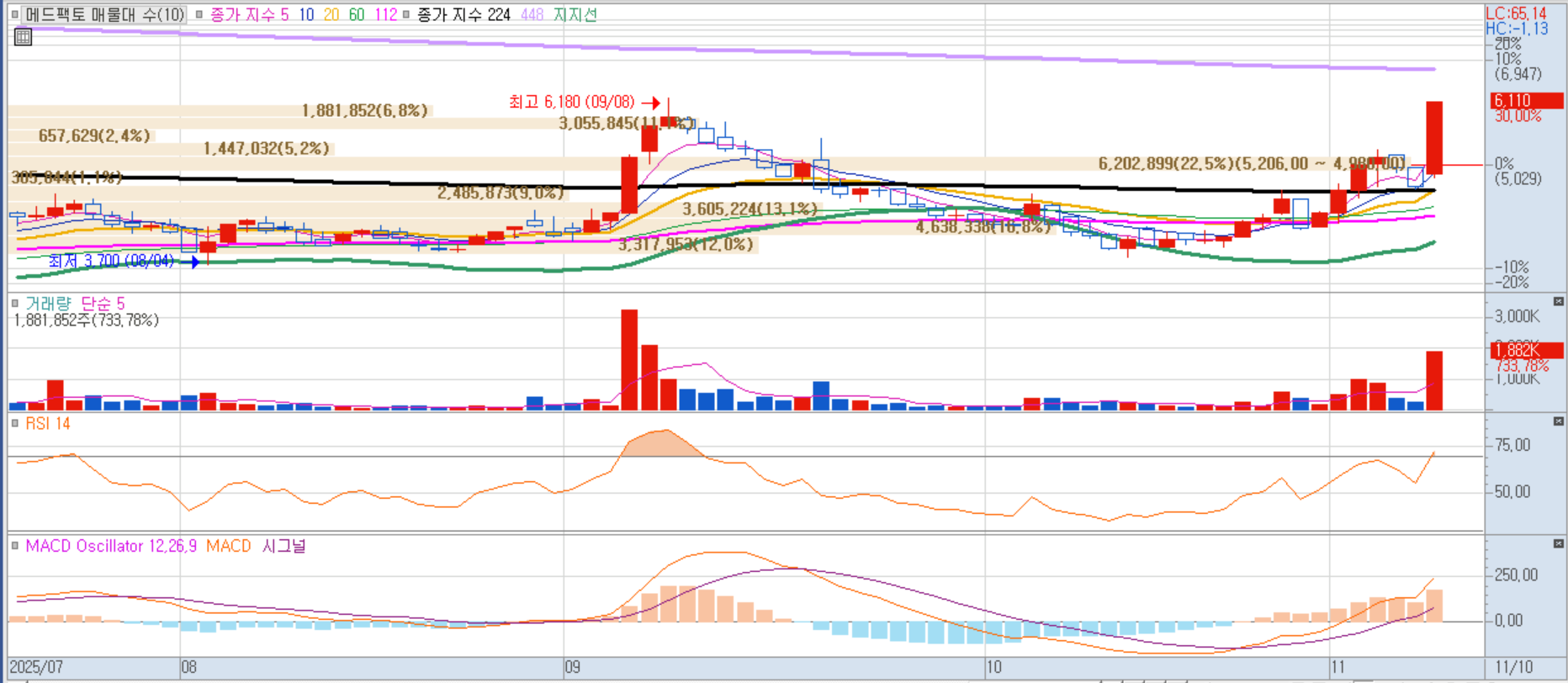
Task: Select the purple 448 moving average label
Action: (532, 14)
